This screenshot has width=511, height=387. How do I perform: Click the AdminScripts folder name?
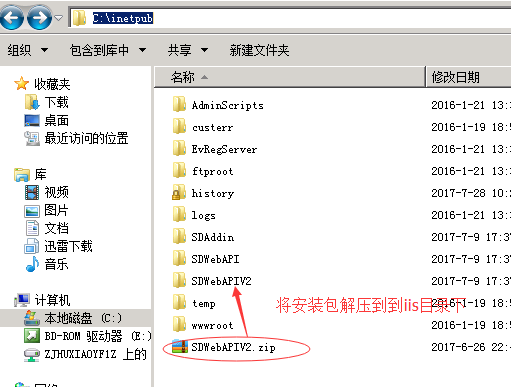pyautogui.click(x=227, y=105)
